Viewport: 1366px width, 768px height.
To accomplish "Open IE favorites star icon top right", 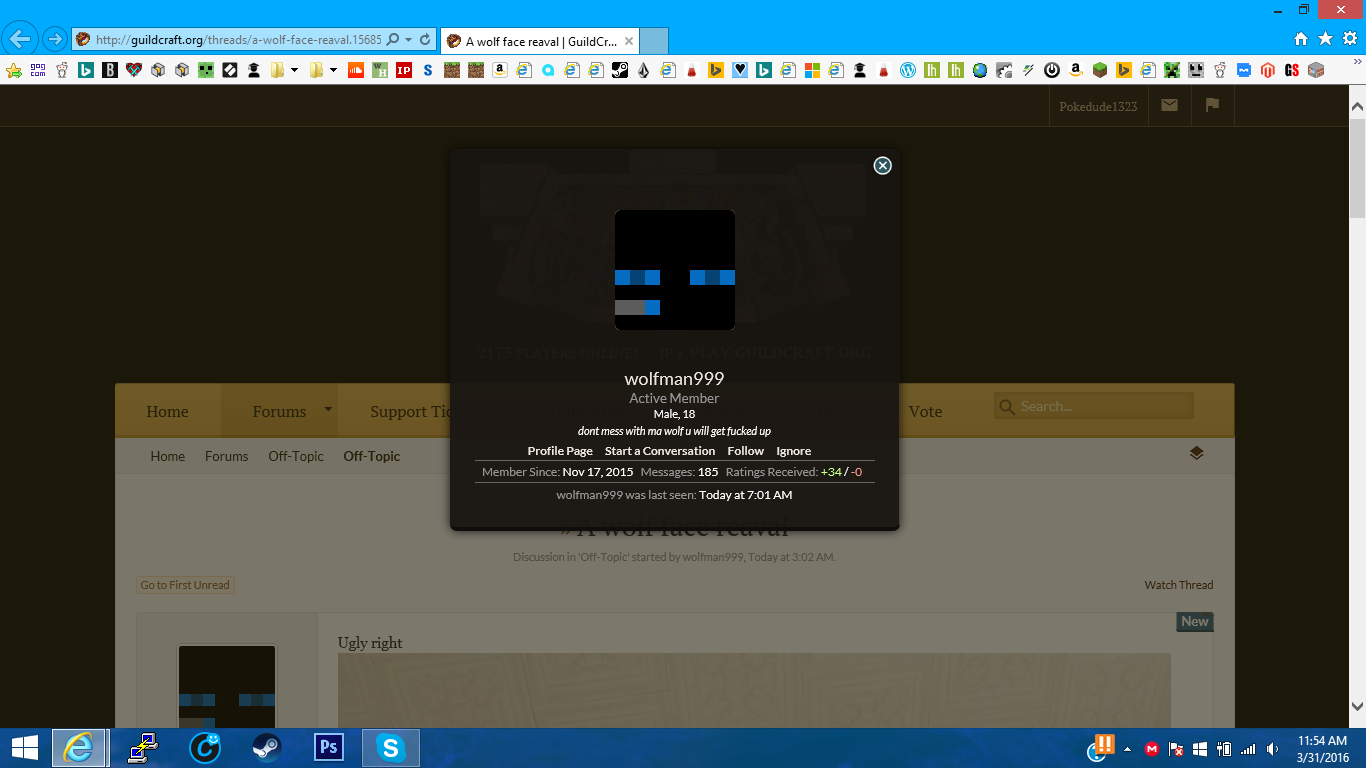I will pyautogui.click(x=1325, y=39).
